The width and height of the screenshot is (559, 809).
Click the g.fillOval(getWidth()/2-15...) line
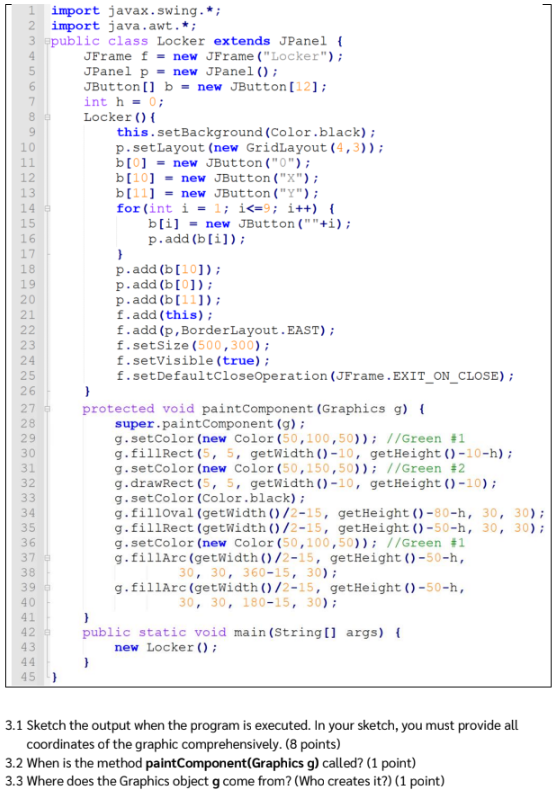(330, 513)
